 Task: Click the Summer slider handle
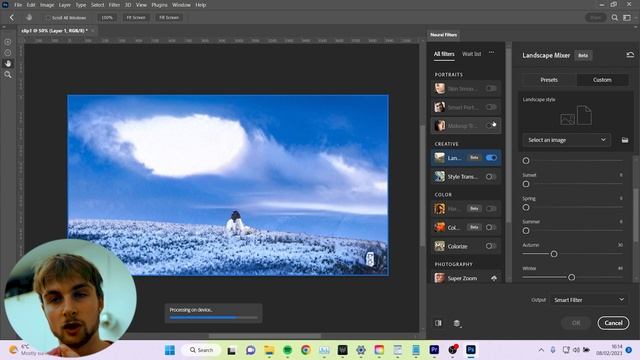(x=526, y=231)
